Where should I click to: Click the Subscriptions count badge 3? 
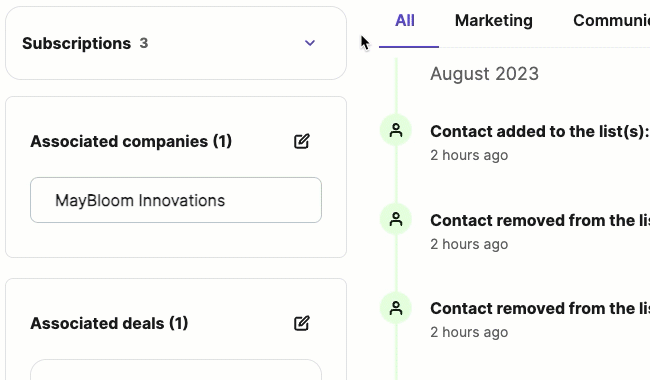coord(143,43)
